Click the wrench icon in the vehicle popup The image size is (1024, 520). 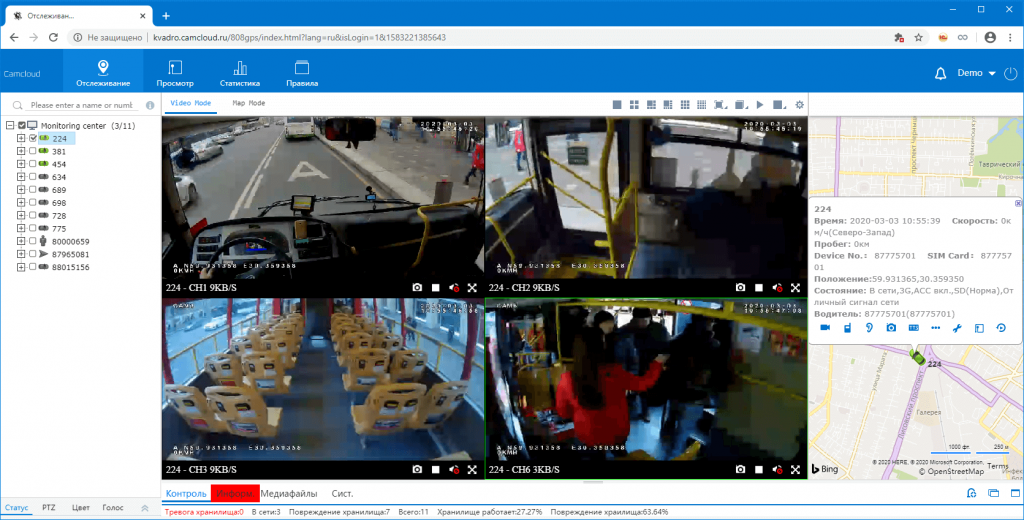[x=956, y=328]
